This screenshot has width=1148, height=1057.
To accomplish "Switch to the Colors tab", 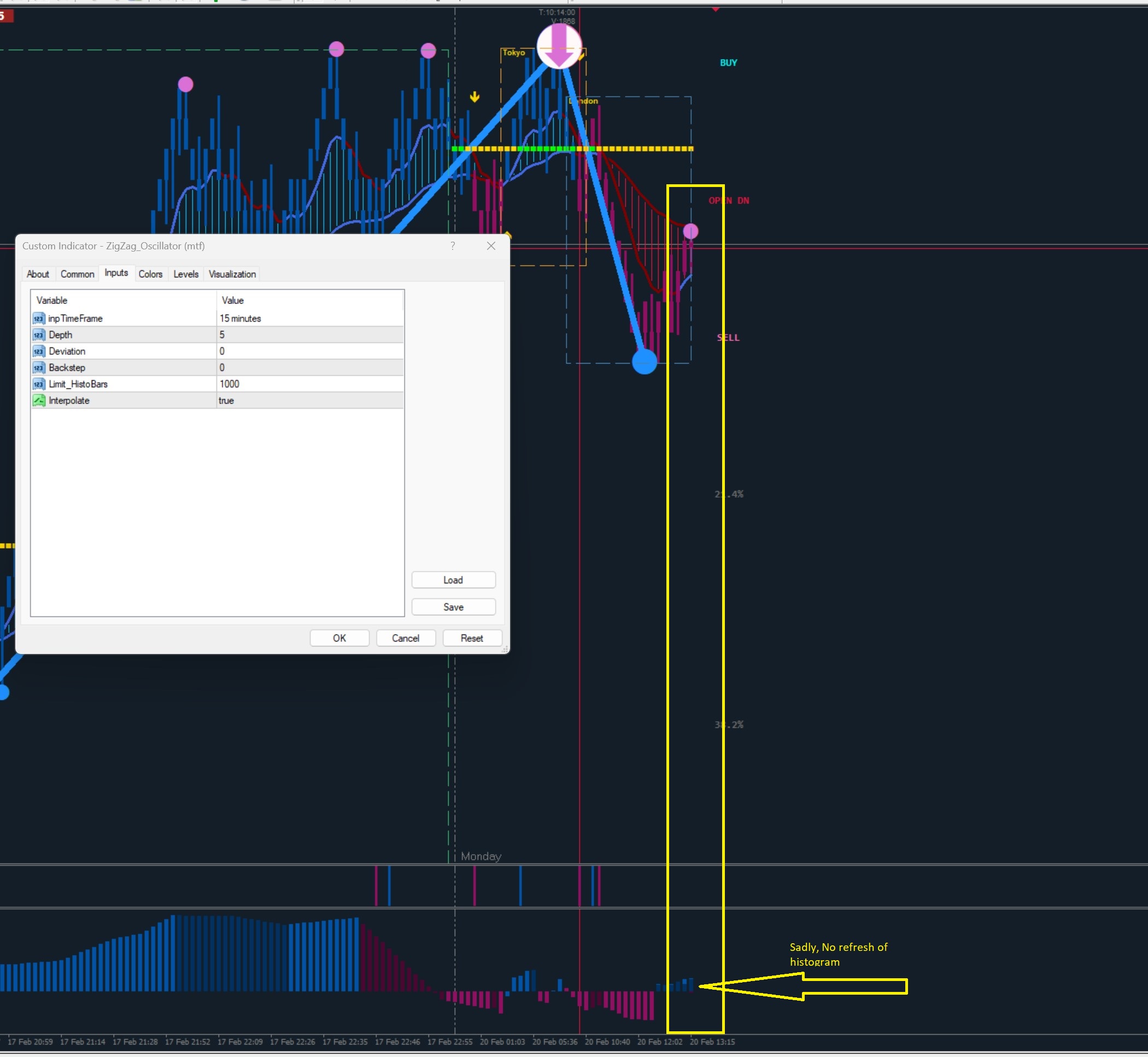I will [150, 275].
